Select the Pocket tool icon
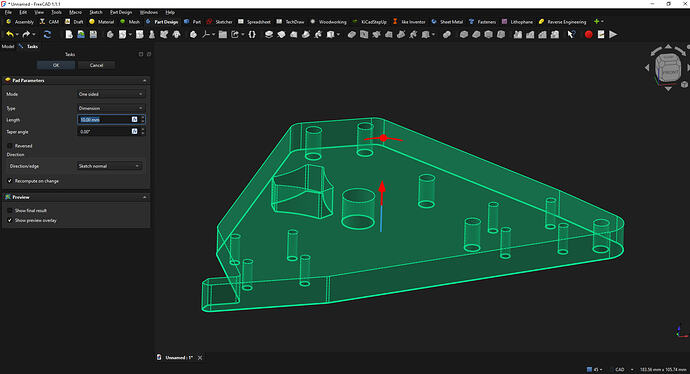690x374 pixels. [351, 34]
